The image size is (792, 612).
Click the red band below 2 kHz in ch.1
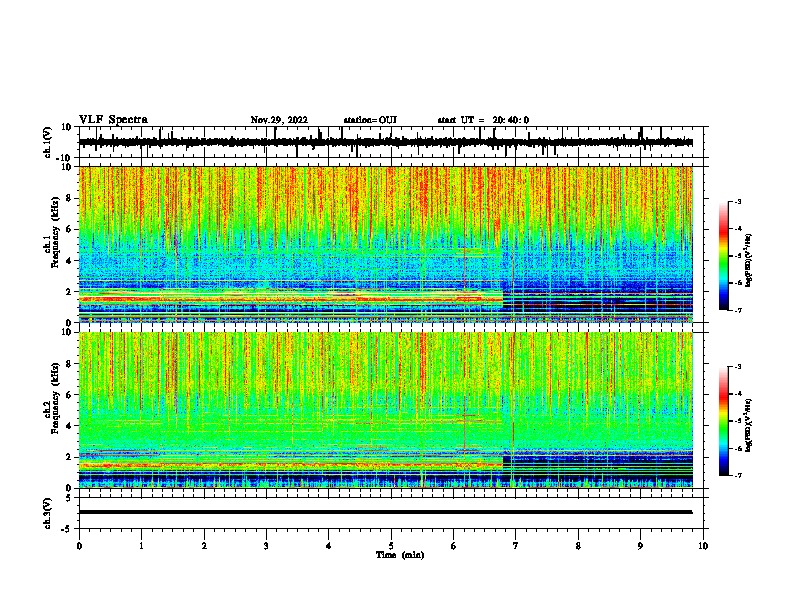click(291, 299)
